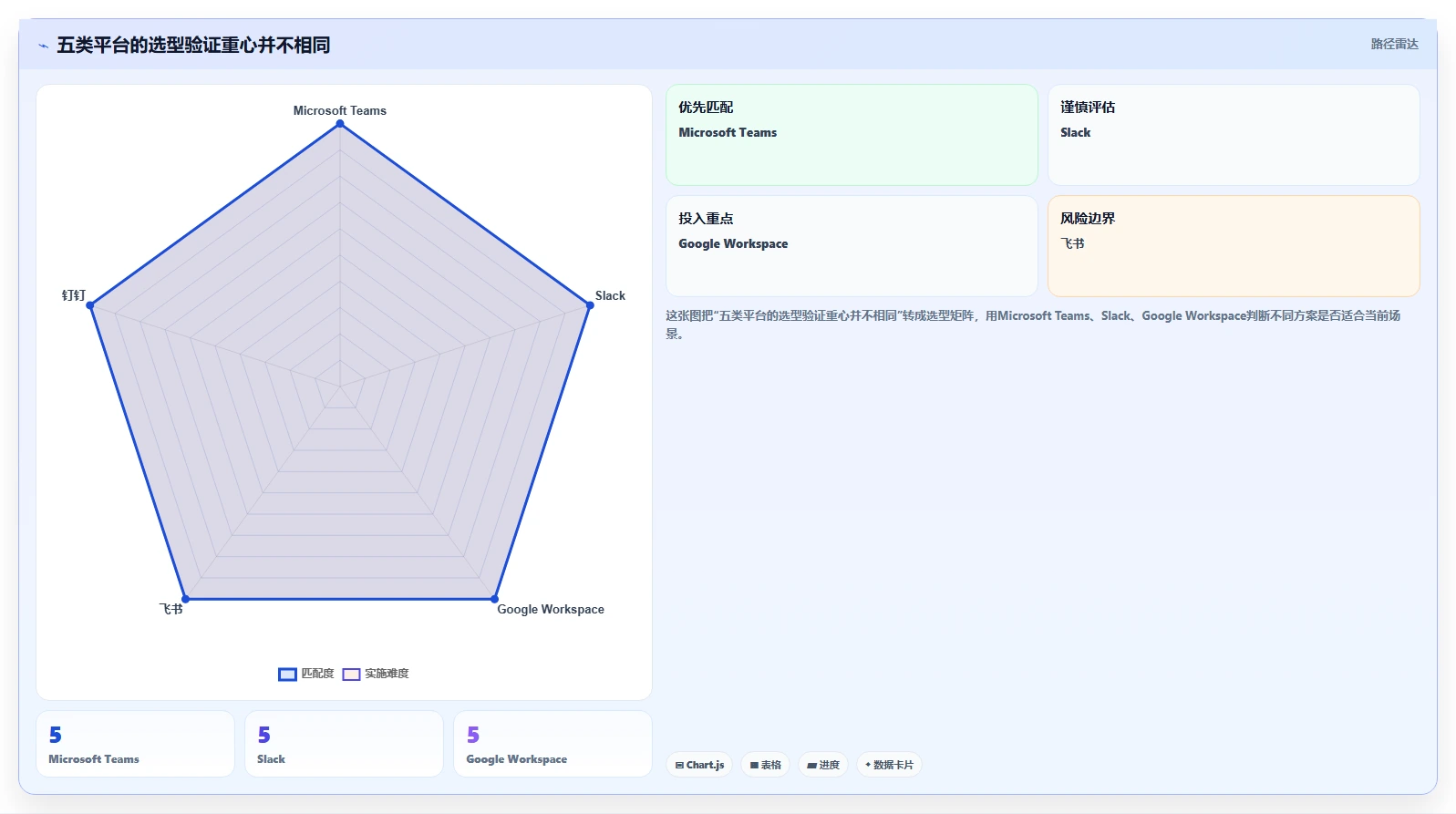Select the Google Workspace radar data point

point(494,599)
